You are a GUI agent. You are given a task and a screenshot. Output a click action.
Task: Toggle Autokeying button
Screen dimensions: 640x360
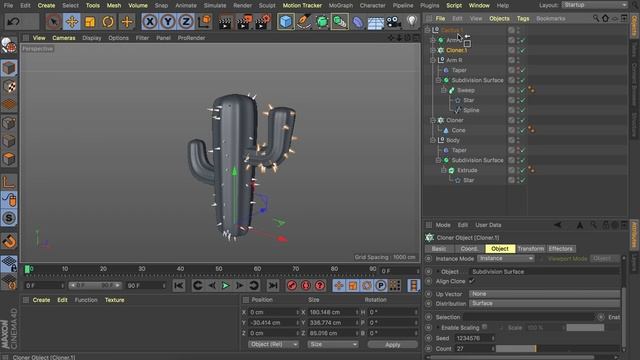306,285
